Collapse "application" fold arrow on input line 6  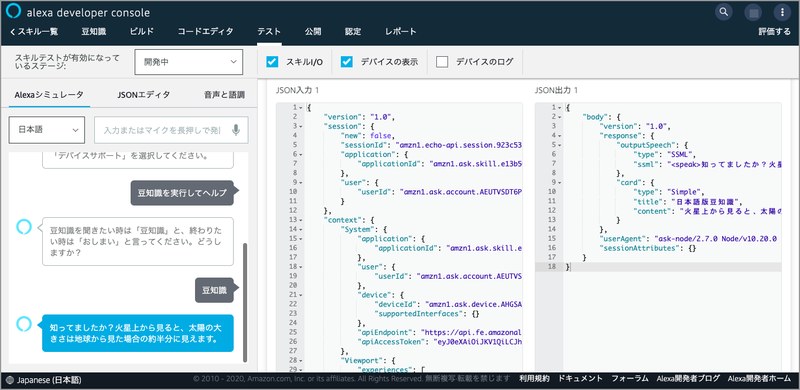point(301,154)
